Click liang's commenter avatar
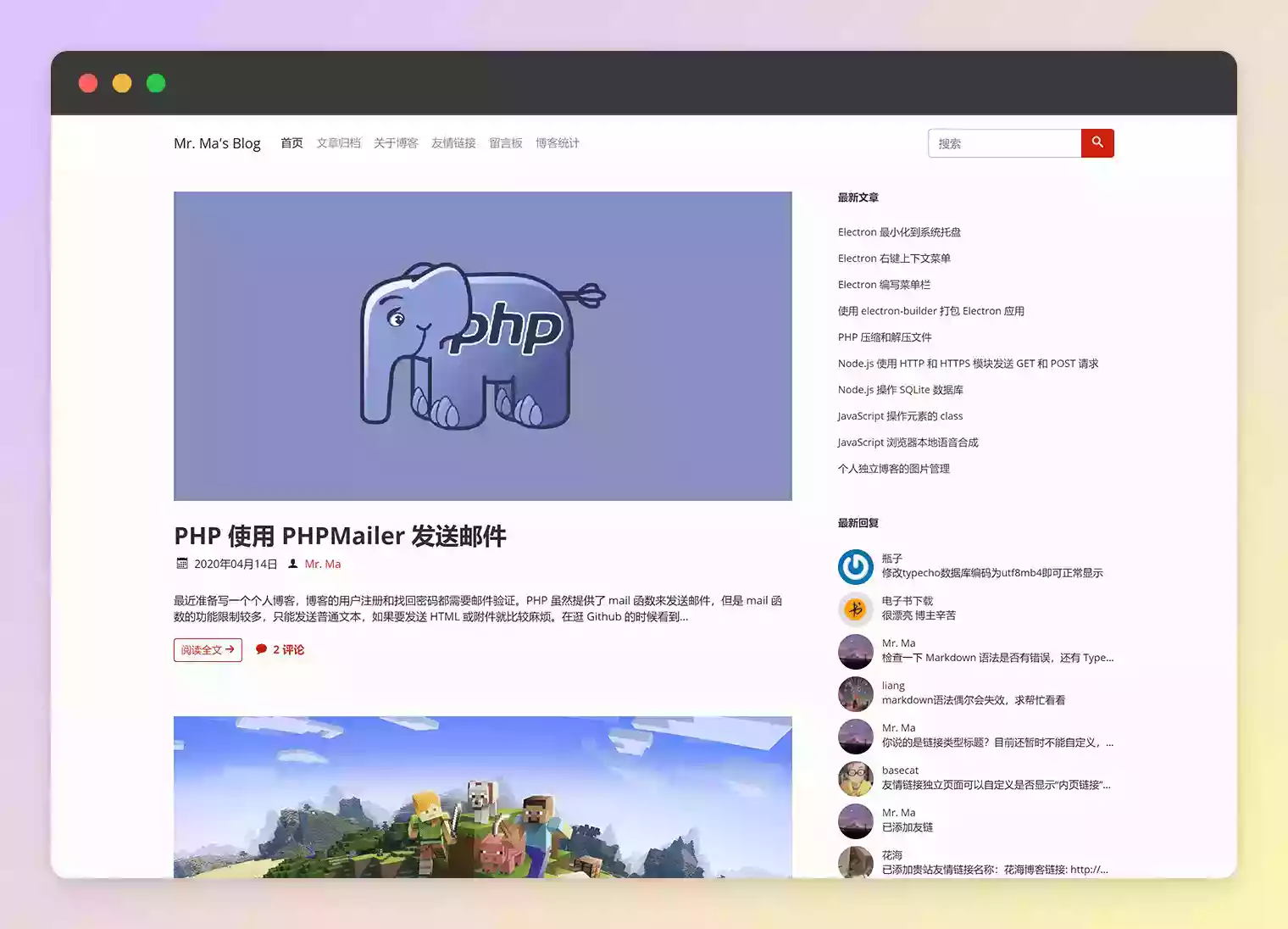This screenshot has height=929, width=1288. pyautogui.click(x=855, y=693)
